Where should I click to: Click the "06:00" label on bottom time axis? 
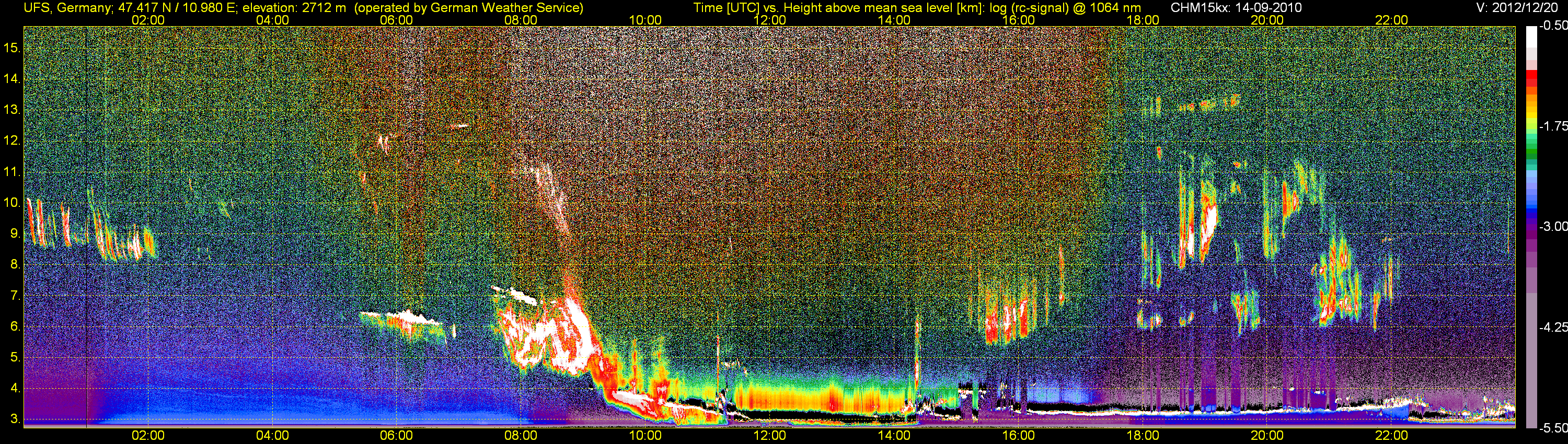coord(396,436)
